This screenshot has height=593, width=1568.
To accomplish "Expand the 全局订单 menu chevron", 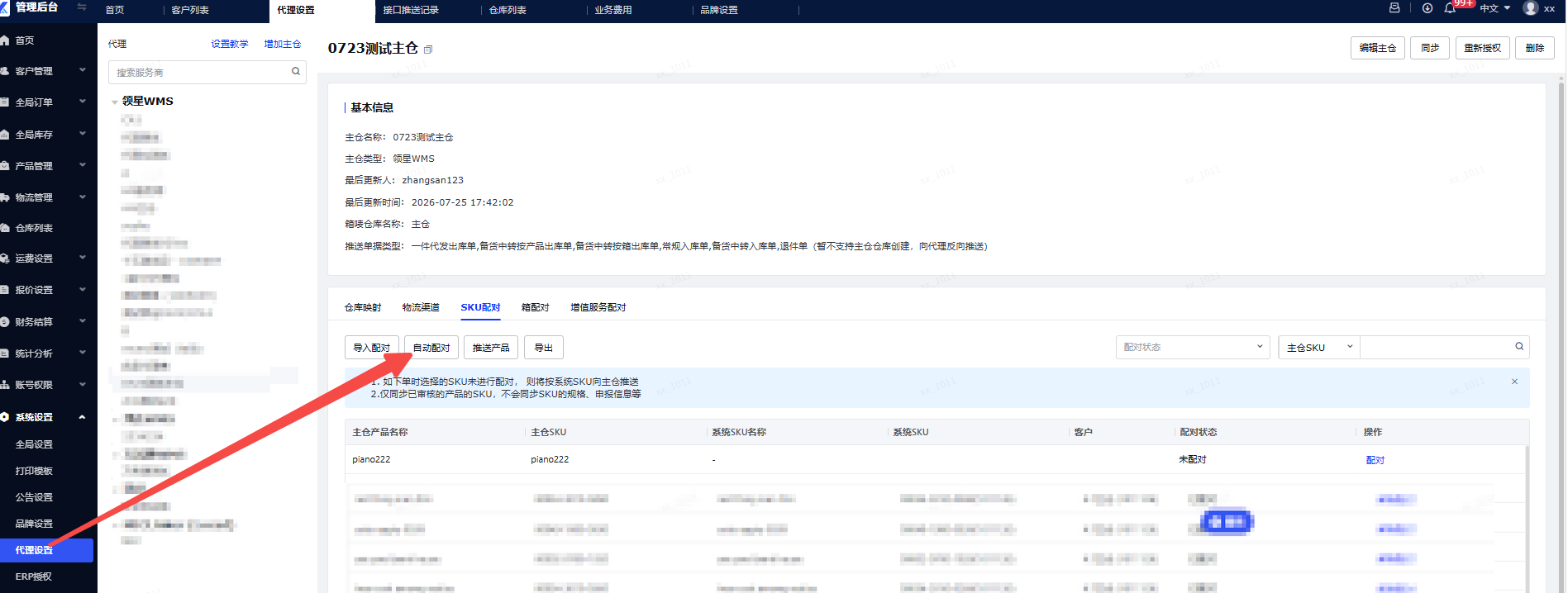I will pos(82,102).
